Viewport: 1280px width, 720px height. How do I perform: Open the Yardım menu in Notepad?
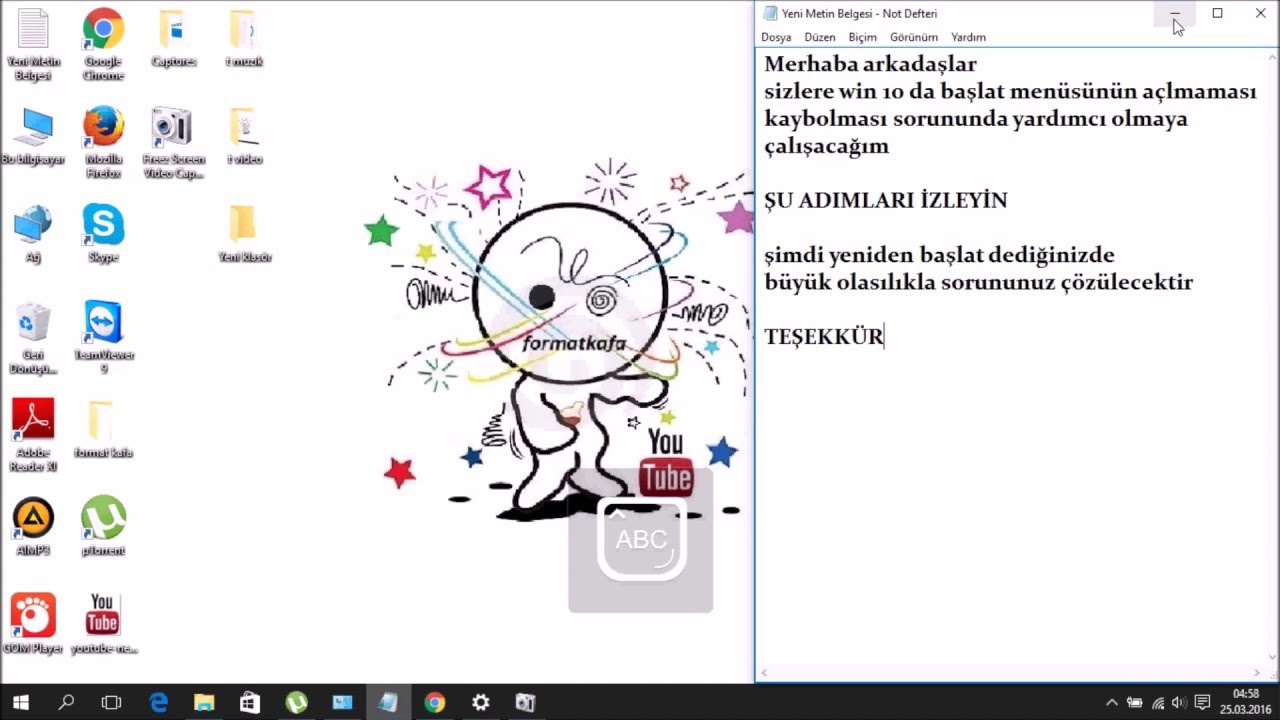click(968, 37)
